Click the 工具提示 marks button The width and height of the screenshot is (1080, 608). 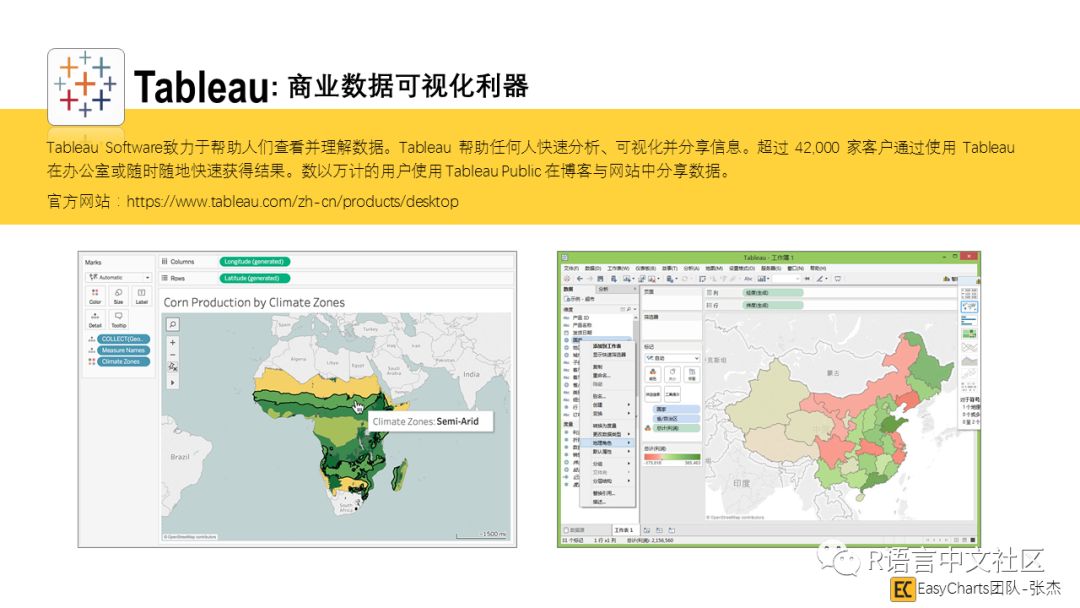coord(672,395)
